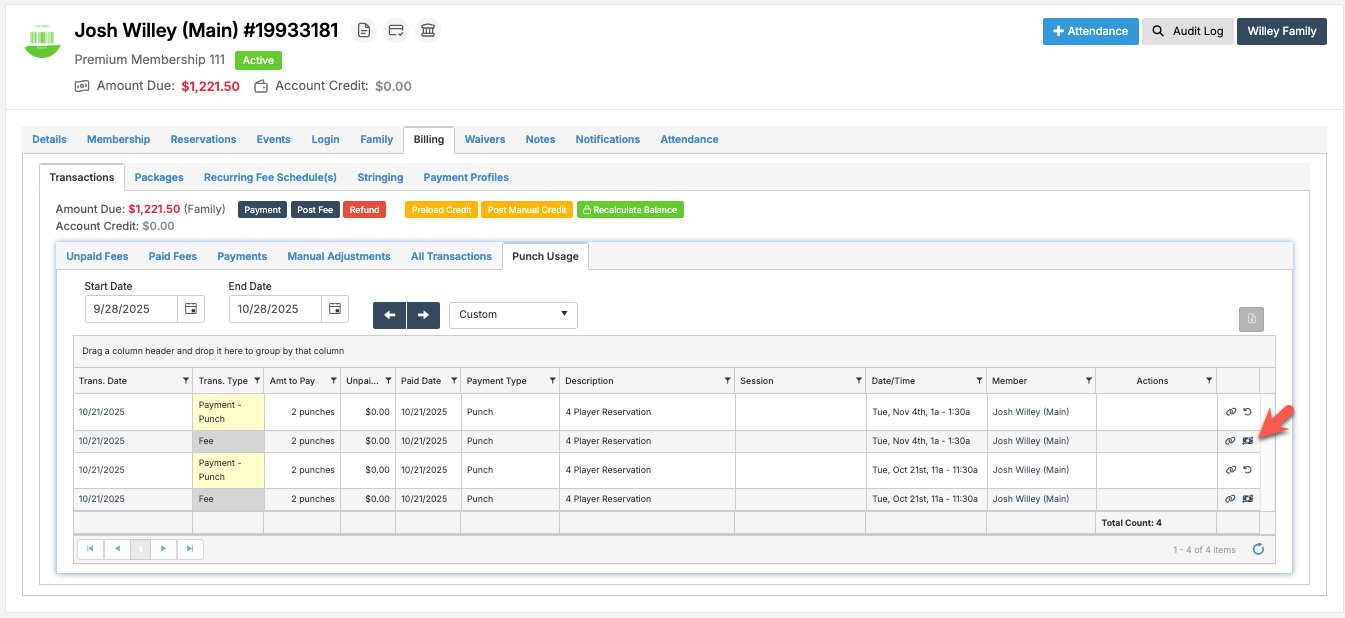Refresh the punch usage grid
Viewport: 1345px width, 618px height.
(1258, 549)
